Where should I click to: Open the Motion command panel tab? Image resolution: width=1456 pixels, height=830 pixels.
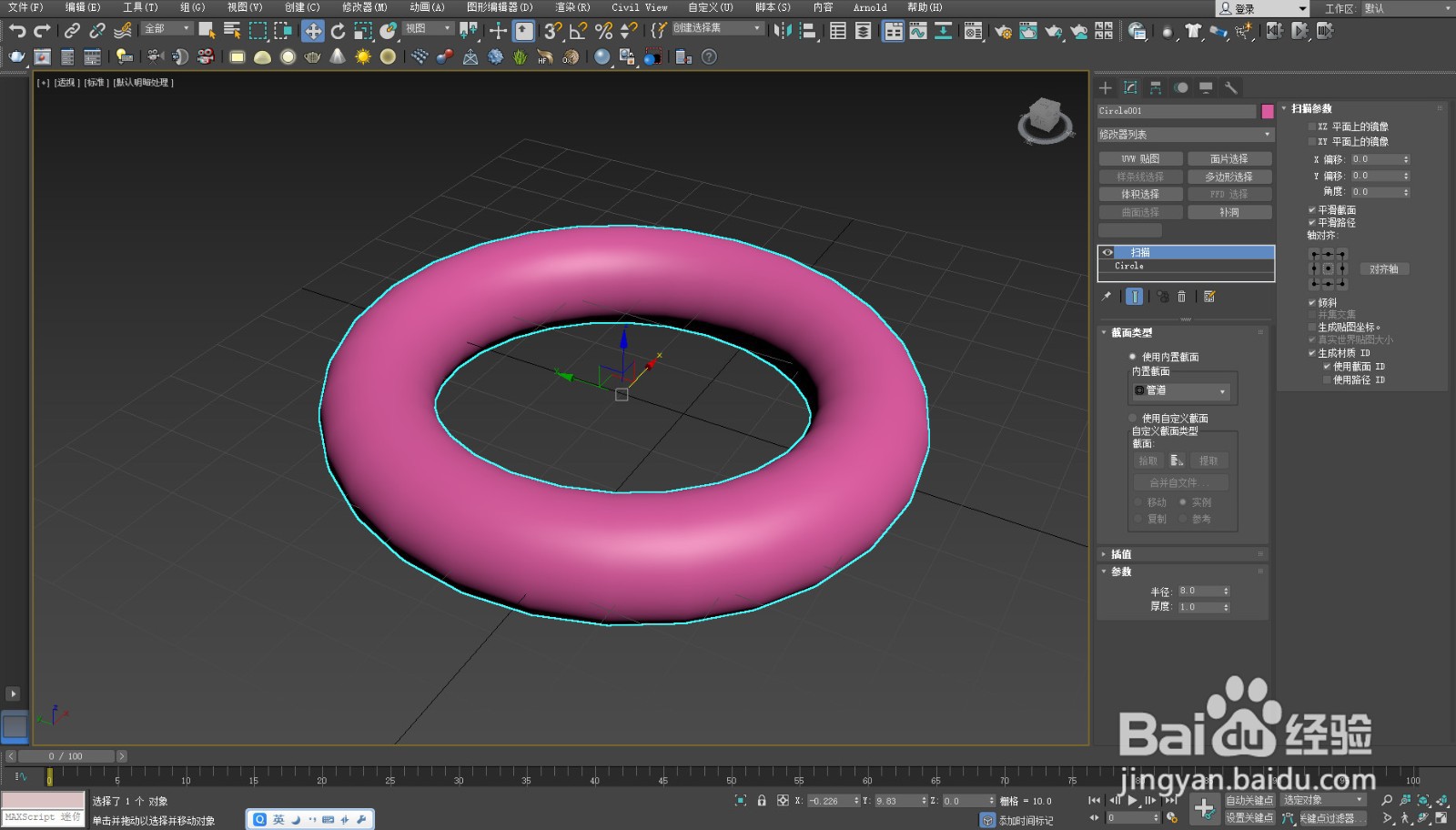(1181, 87)
